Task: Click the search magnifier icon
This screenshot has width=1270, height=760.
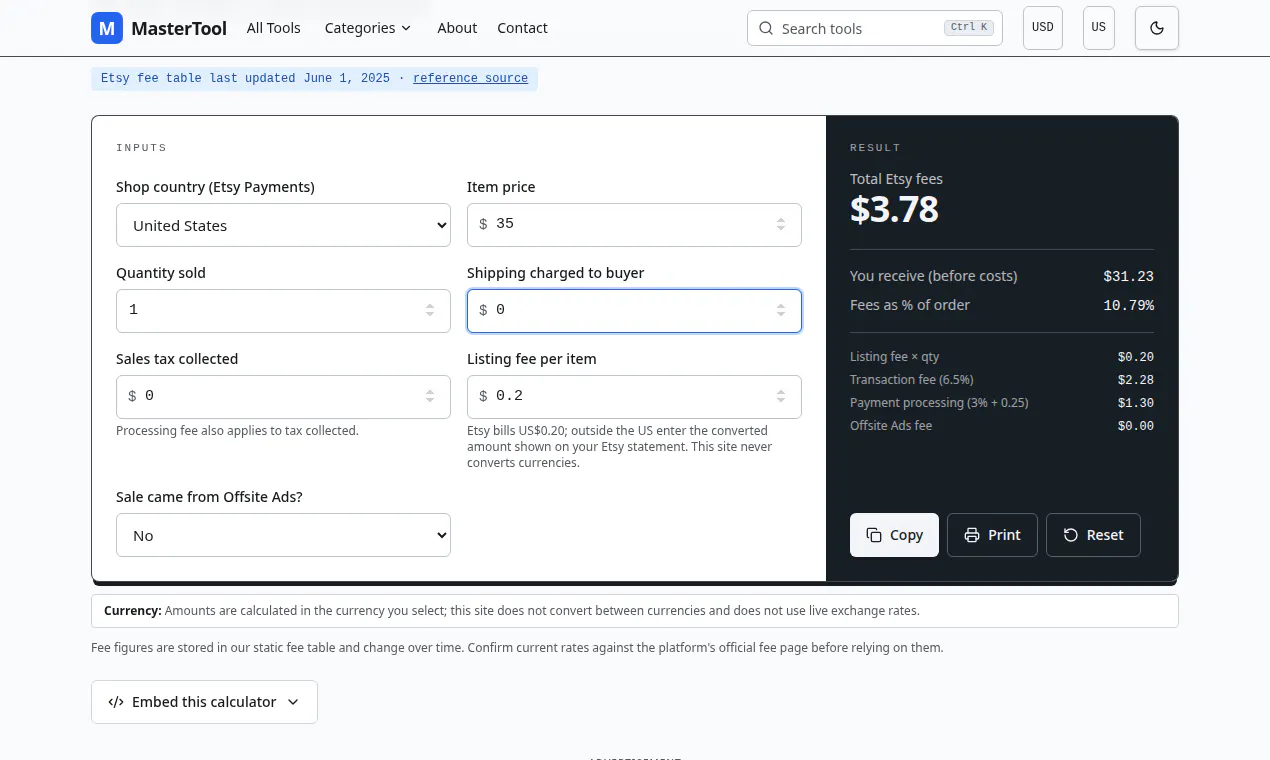Action: coord(766,28)
